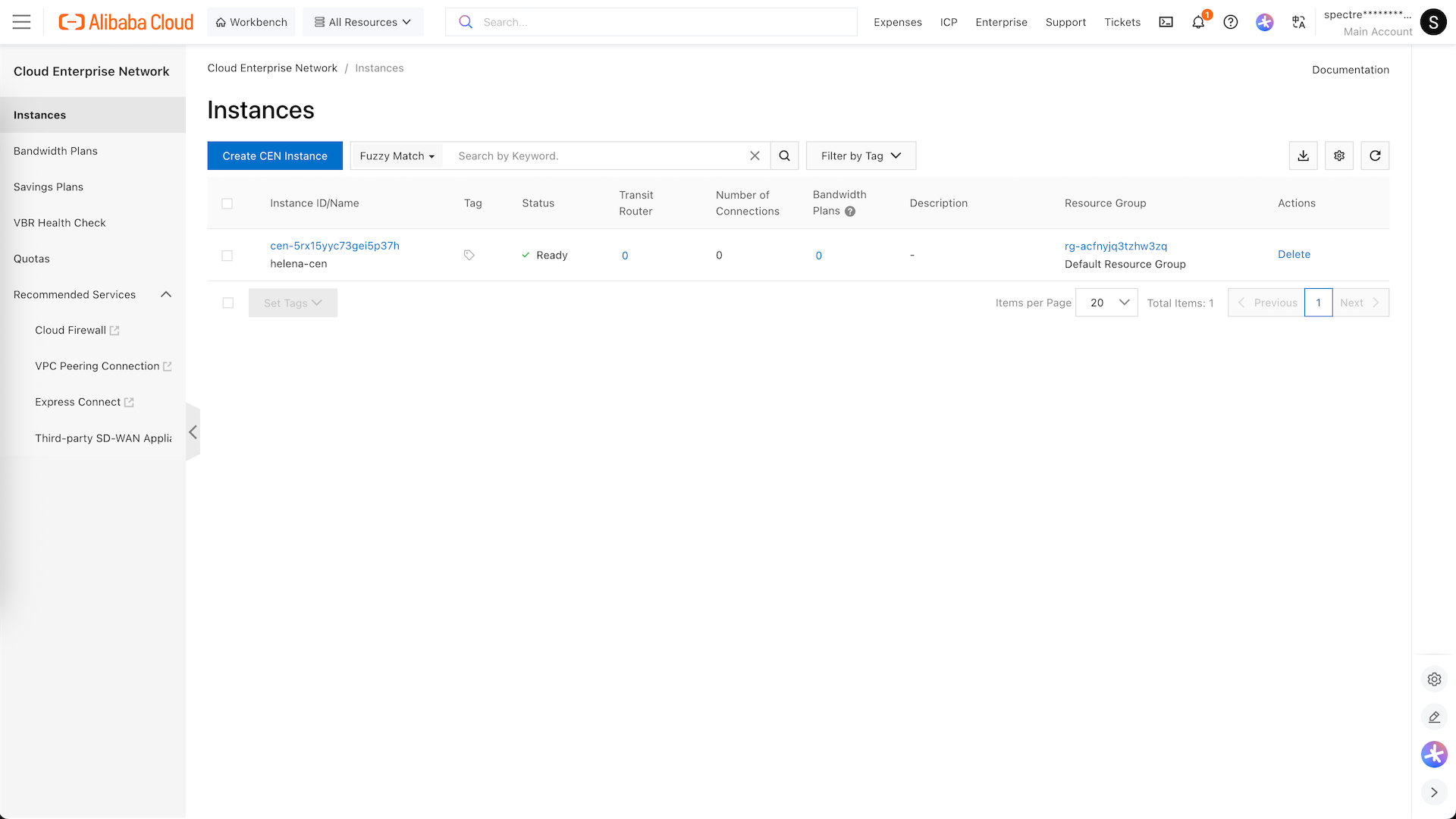Go to Bandwidth Plans in sidebar
This screenshot has width=1456, height=819.
[55, 151]
